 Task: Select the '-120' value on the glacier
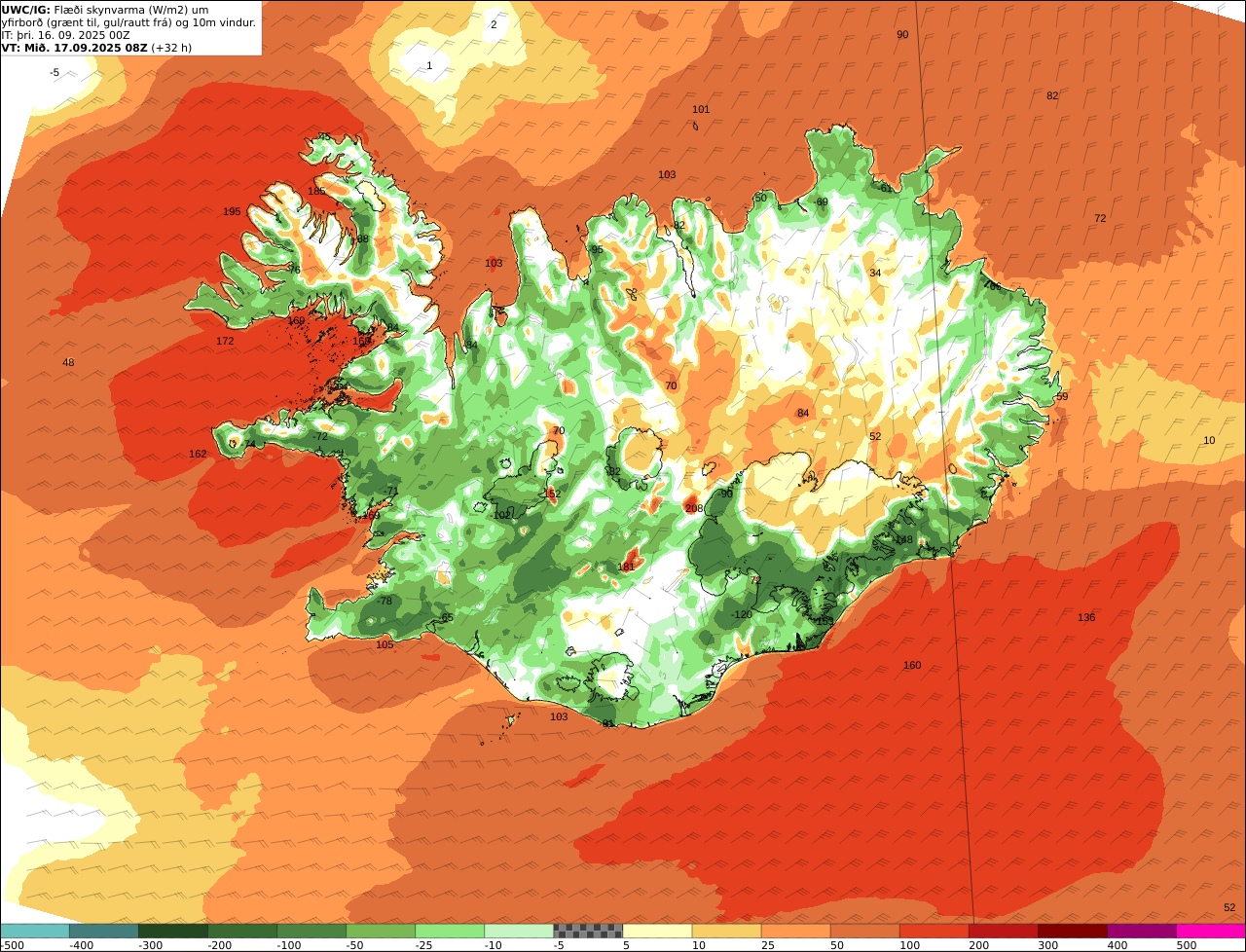742,614
